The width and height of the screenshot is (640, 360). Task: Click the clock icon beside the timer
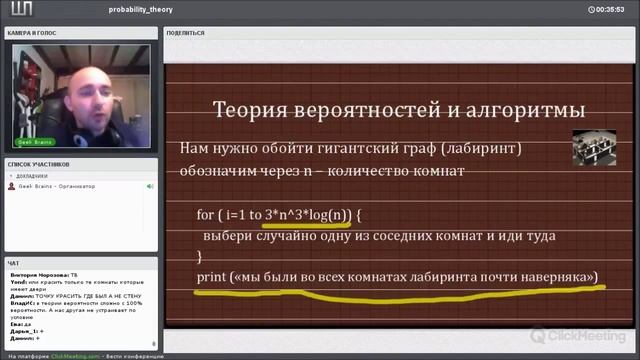(591, 9)
